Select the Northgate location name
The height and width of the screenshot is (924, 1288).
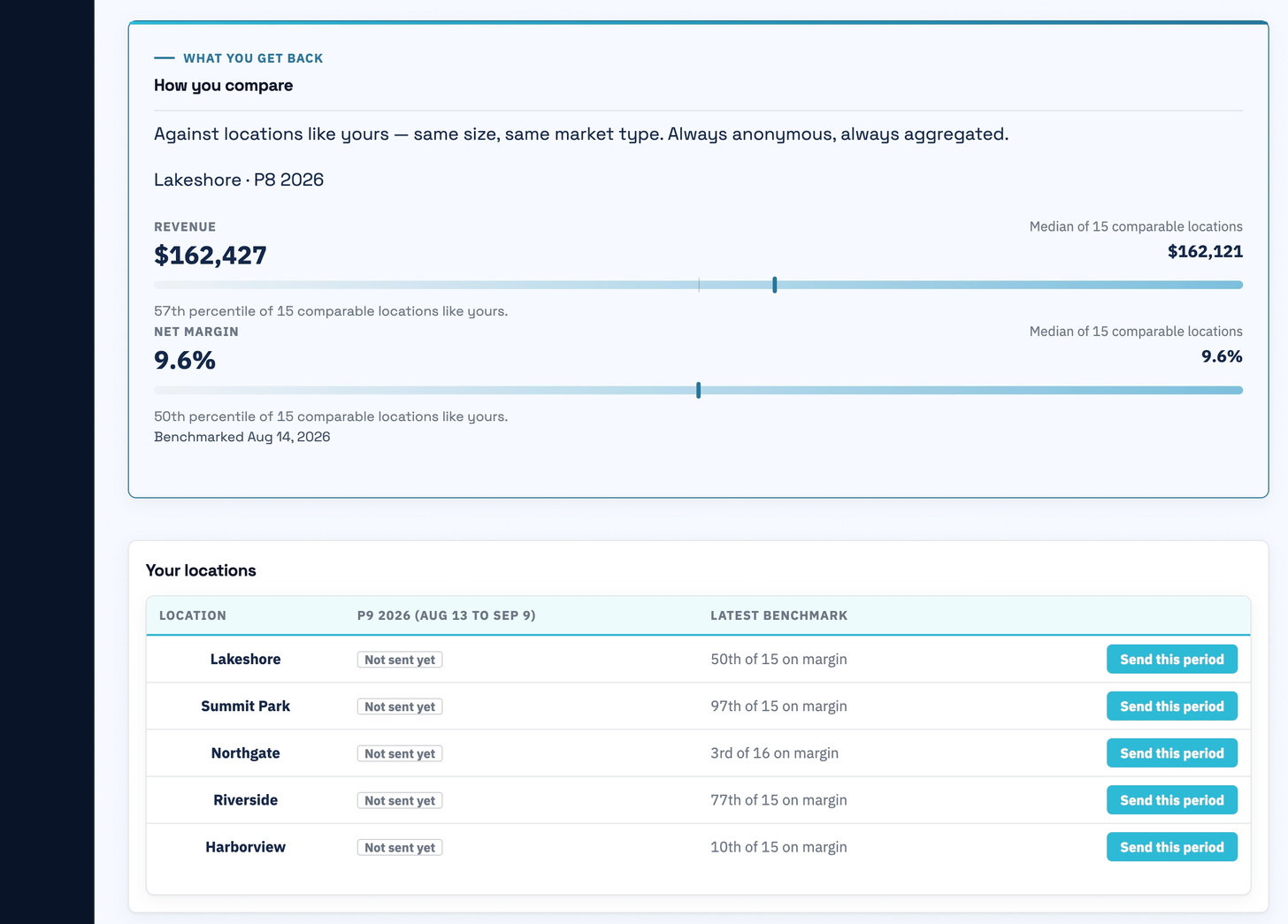(246, 752)
